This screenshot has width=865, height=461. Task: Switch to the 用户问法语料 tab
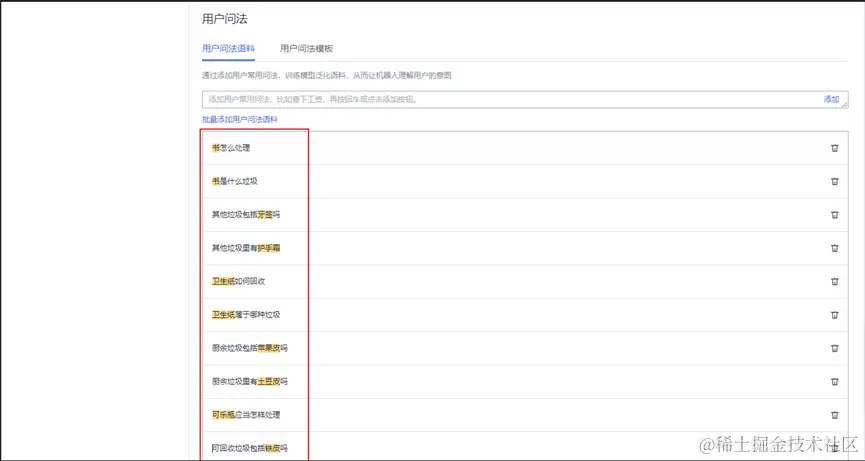coord(228,49)
